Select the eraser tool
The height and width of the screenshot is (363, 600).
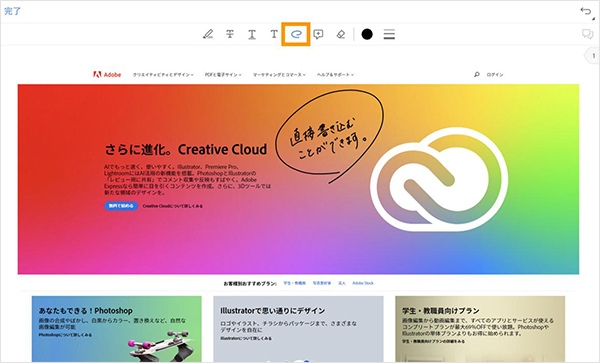click(x=341, y=34)
